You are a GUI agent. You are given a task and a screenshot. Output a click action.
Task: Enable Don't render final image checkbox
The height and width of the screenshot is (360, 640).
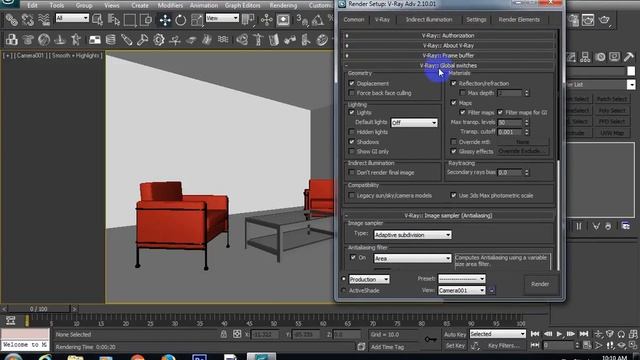351,173
